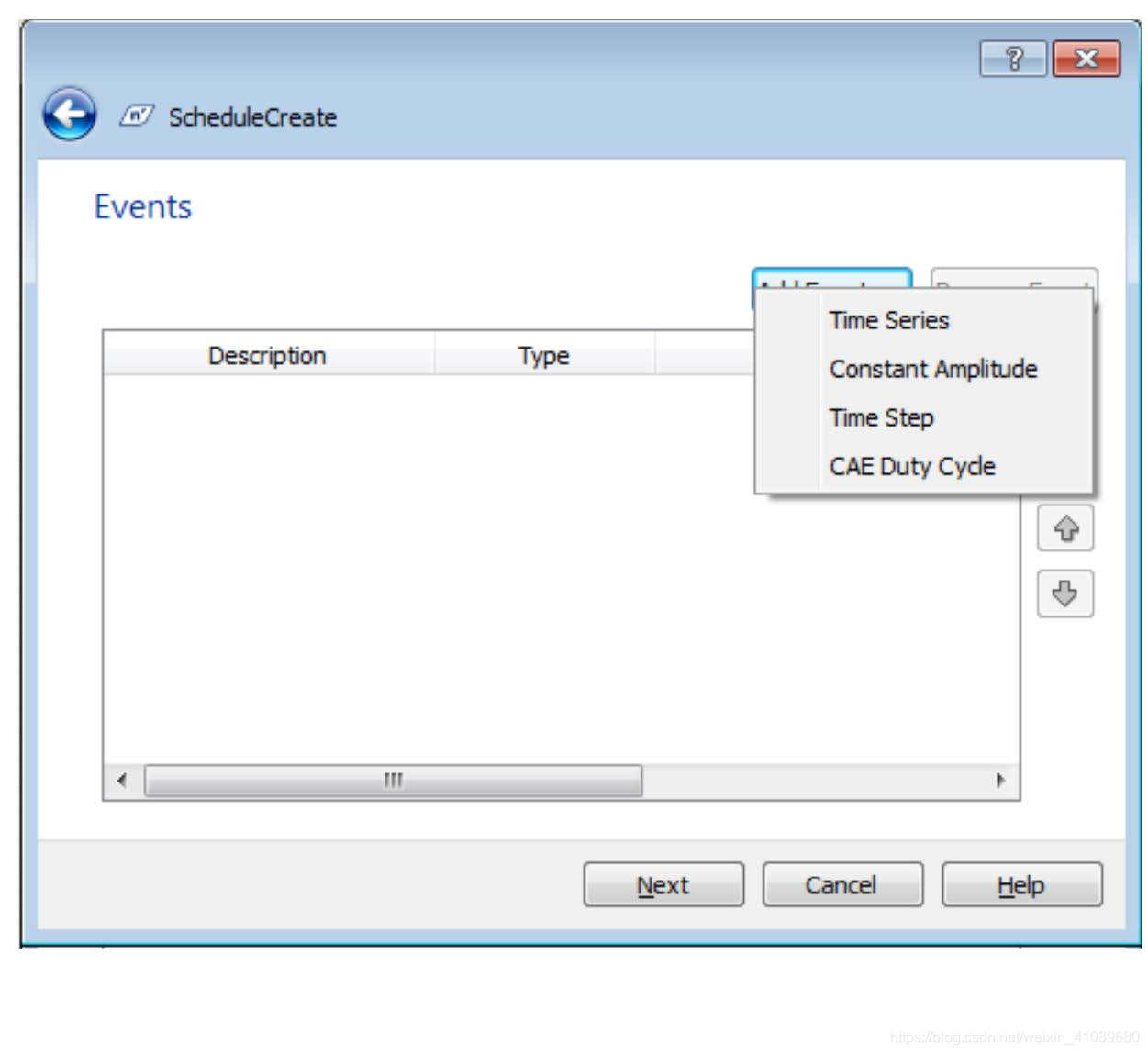
Task: Open the help question mark icon
Action: 1011,59
